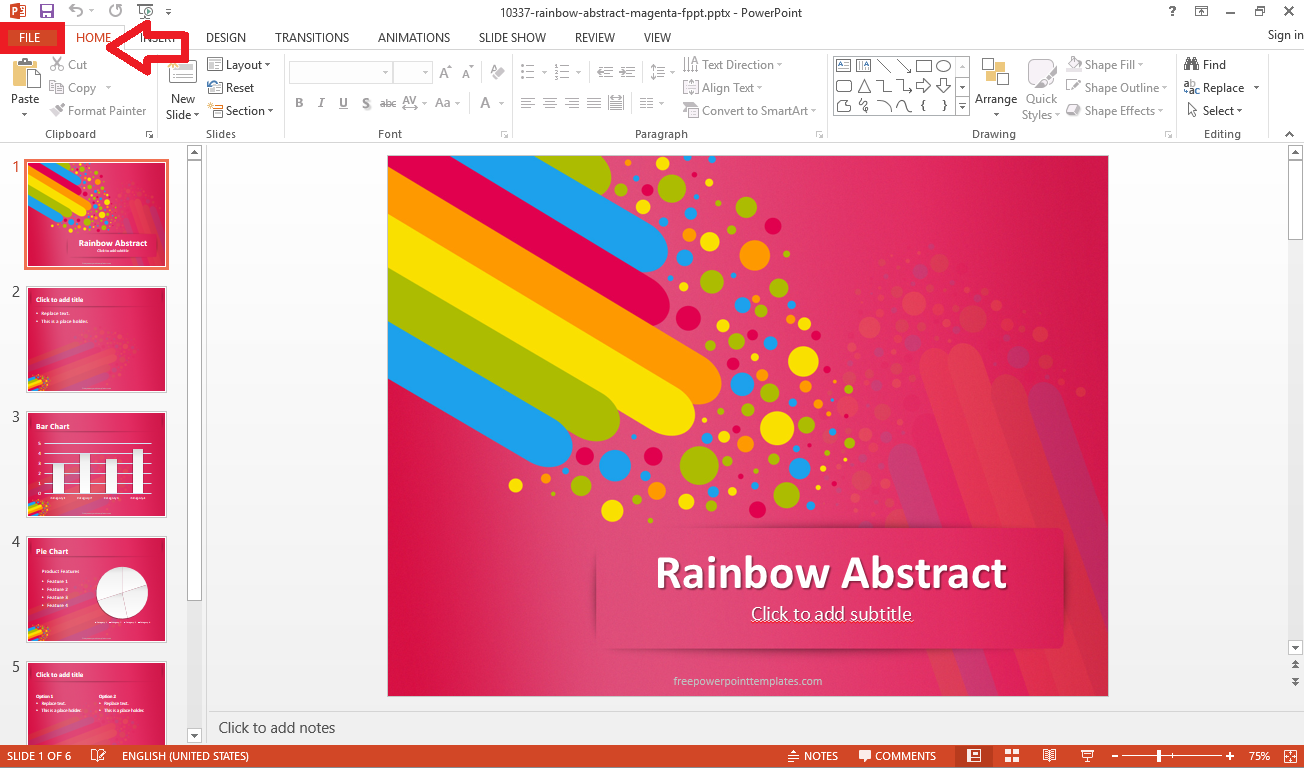Open the DESIGN ribbon tab
This screenshot has height=768, width=1304.
tap(226, 38)
